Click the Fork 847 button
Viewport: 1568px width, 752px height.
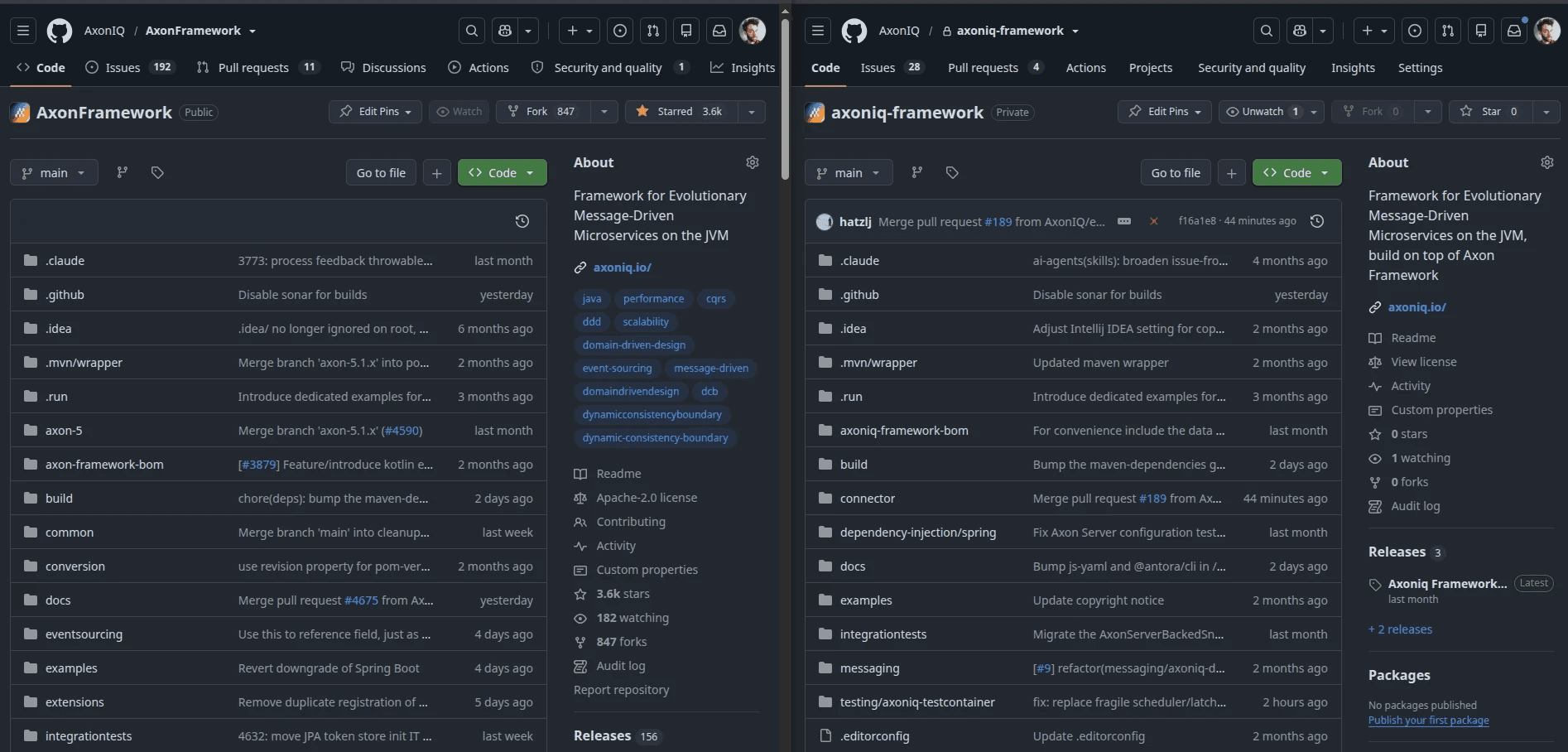click(x=543, y=112)
